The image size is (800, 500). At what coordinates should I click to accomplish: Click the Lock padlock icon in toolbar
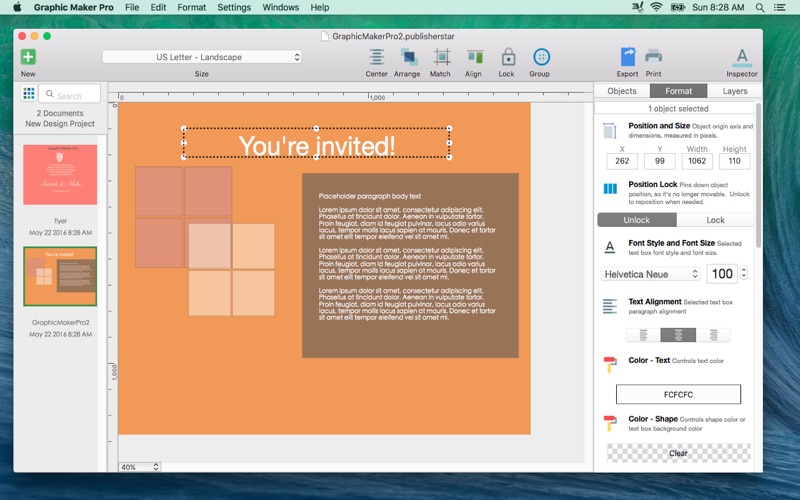pos(508,57)
